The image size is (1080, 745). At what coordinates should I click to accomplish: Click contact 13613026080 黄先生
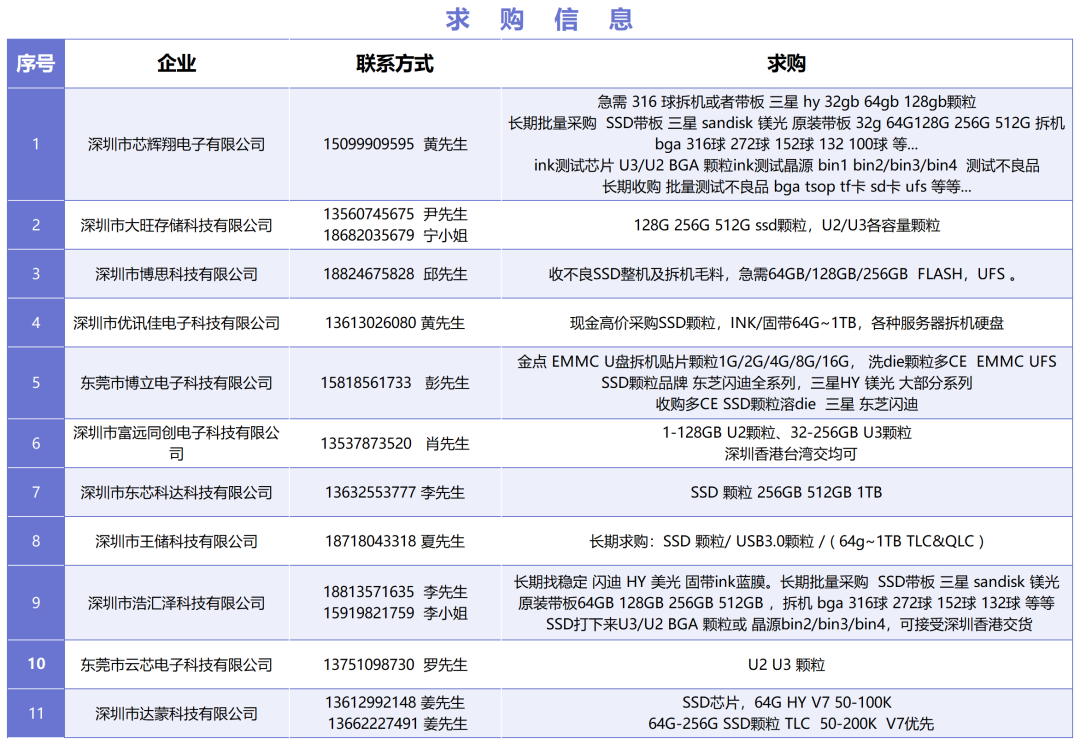coord(395,324)
